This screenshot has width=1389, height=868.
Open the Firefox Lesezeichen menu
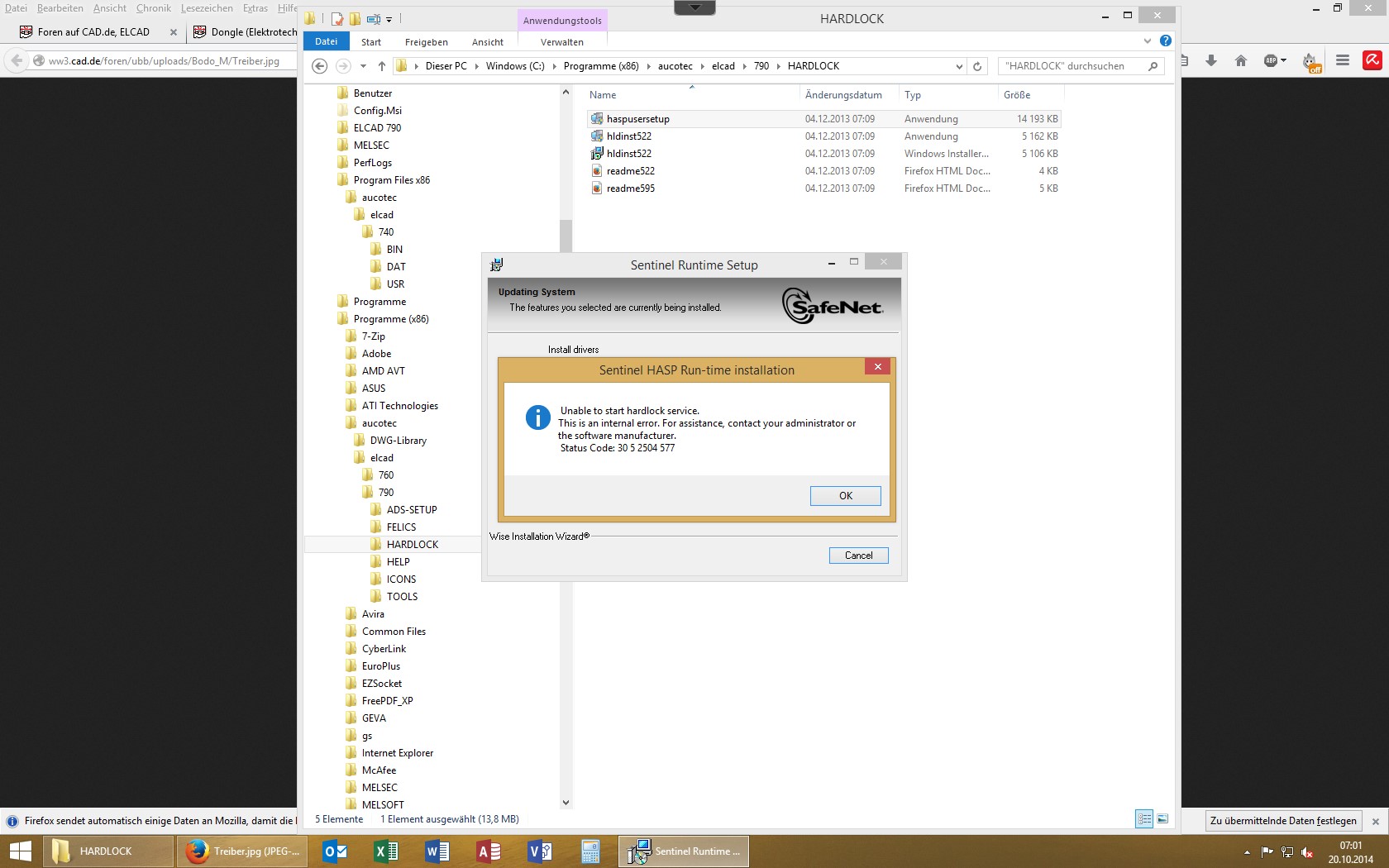(207, 8)
